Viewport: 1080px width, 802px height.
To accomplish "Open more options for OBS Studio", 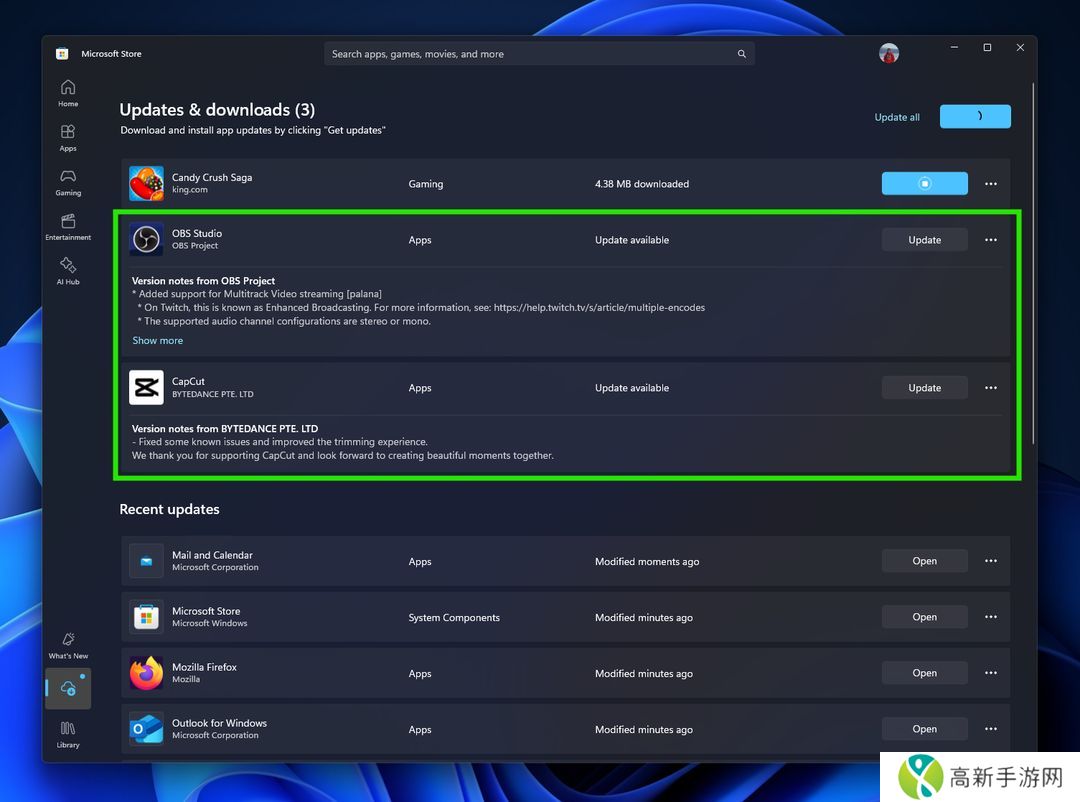I will (990, 240).
